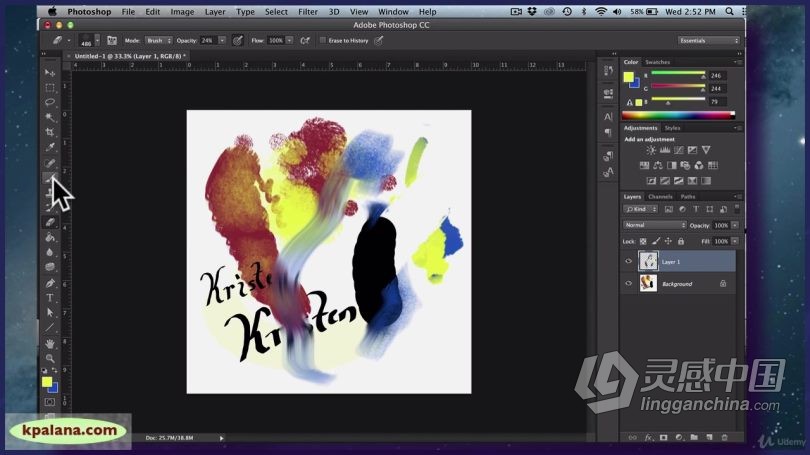Select the Zoom tool
The height and width of the screenshot is (455, 810).
50,358
